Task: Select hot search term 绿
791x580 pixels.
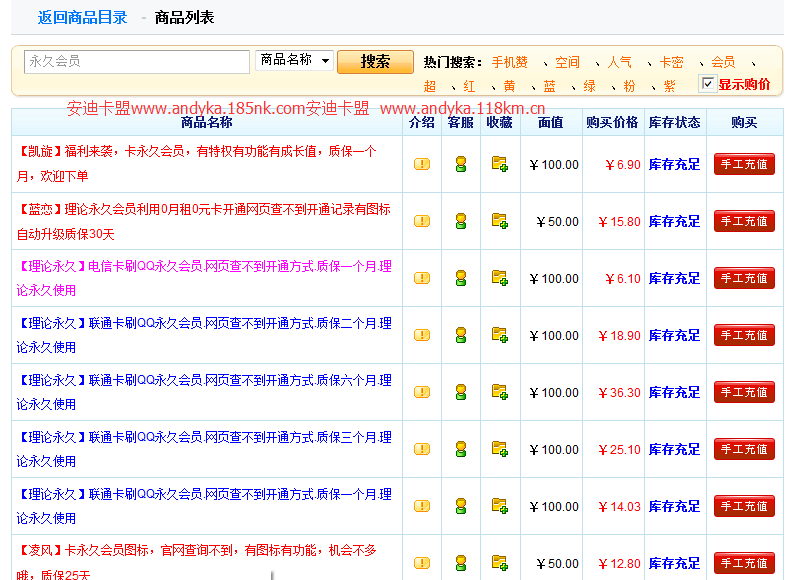Action: [590, 86]
